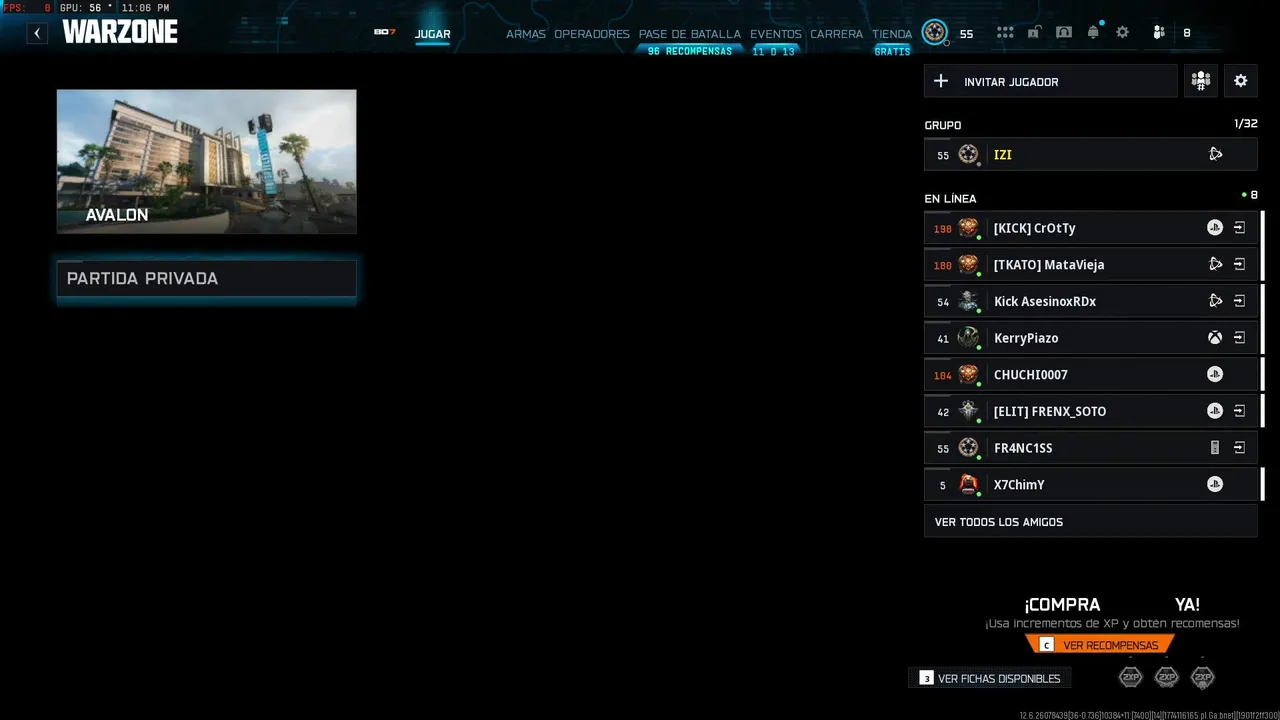Select IZI group member row
The height and width of the screenshot is (720, 1280).
tap(1091, 154)
